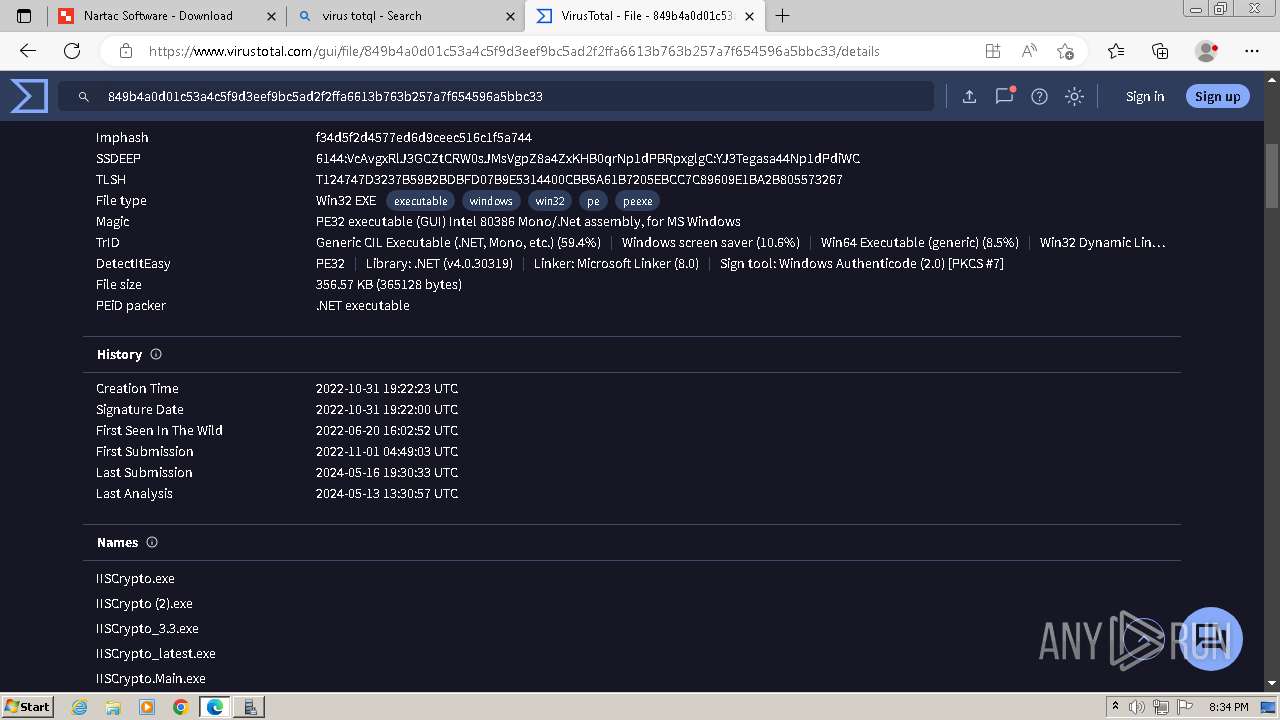Click the browser Refresh icon
Viewport: 1280px width, 720px height.
tap(72, 51)
